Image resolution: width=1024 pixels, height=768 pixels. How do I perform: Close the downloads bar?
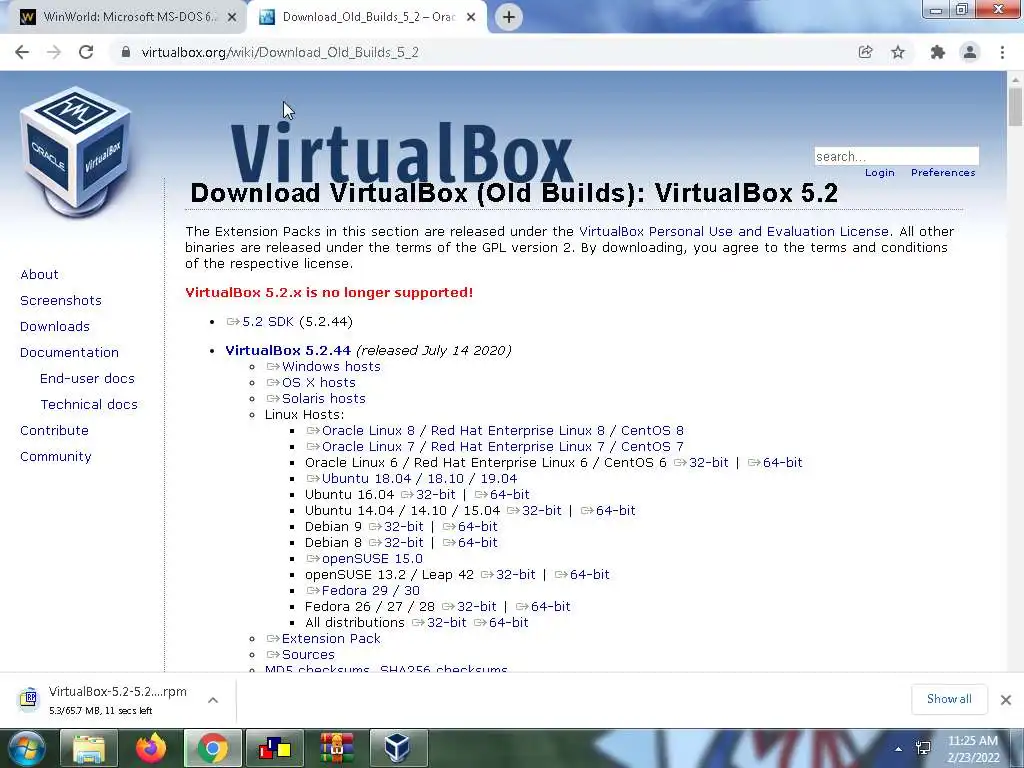coord(1006,700)
